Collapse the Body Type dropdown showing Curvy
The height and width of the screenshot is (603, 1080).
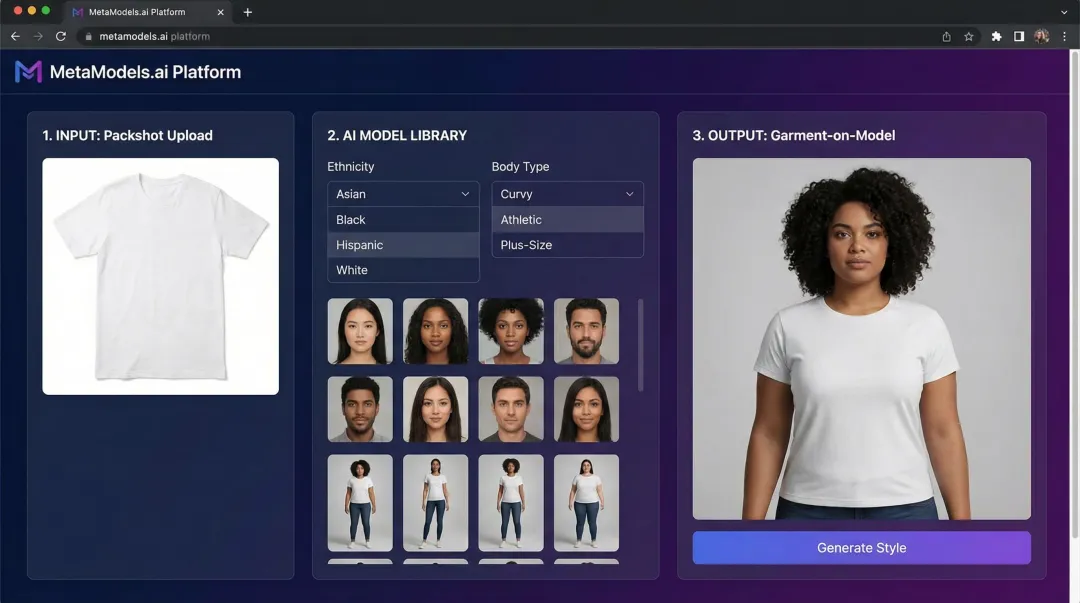(567, 193)
